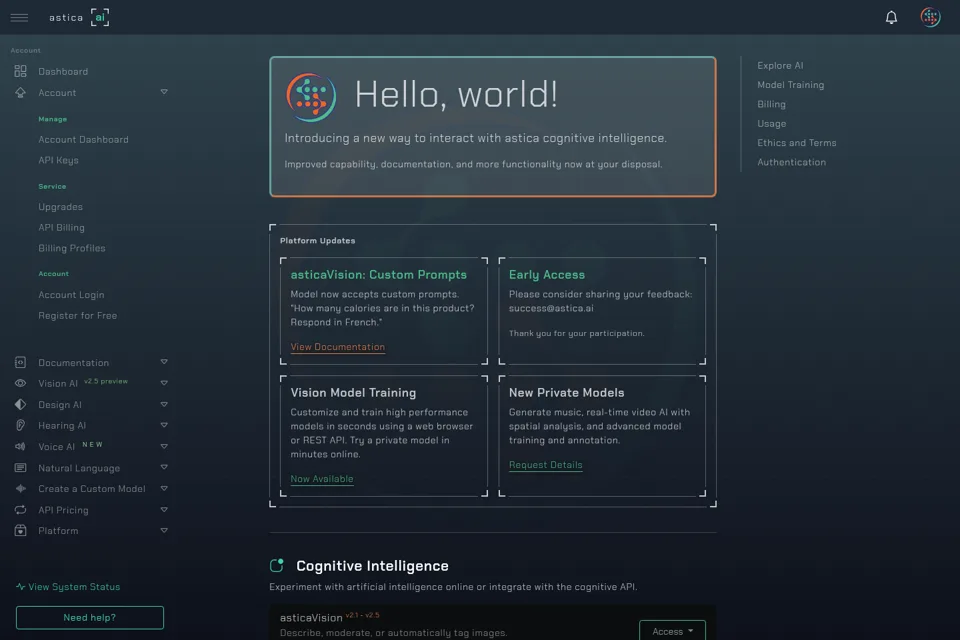Open the Access dropdown for asticaVision
The height and width of the screenshot is (640, 960).
click(x=672, y=631)
